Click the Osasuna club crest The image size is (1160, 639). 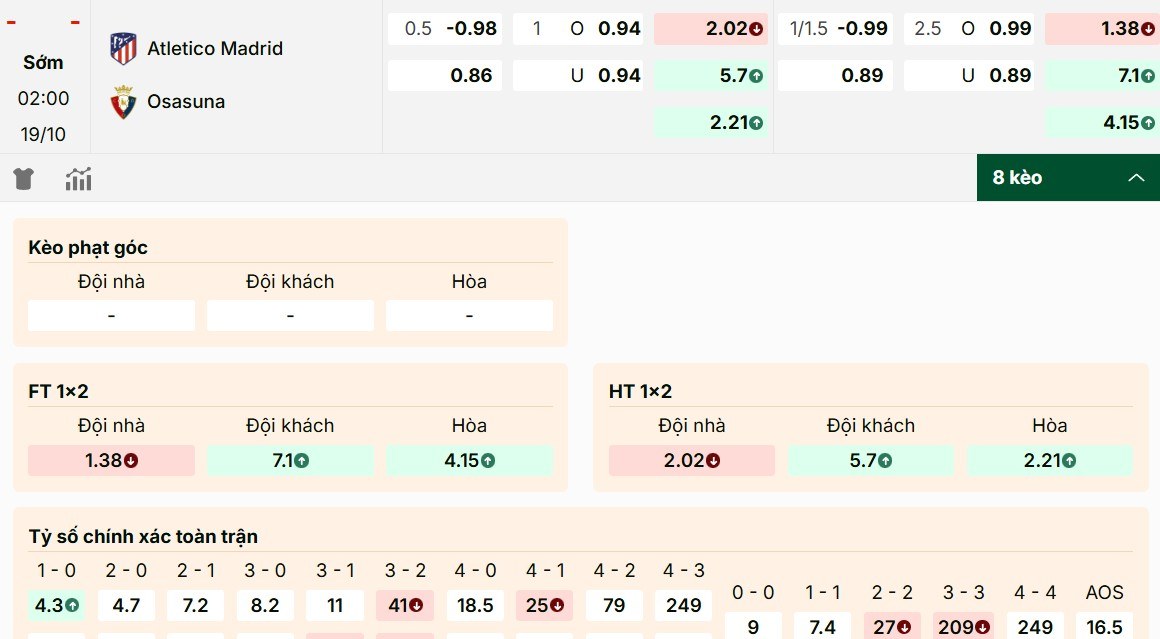click(x=121, y=101)
